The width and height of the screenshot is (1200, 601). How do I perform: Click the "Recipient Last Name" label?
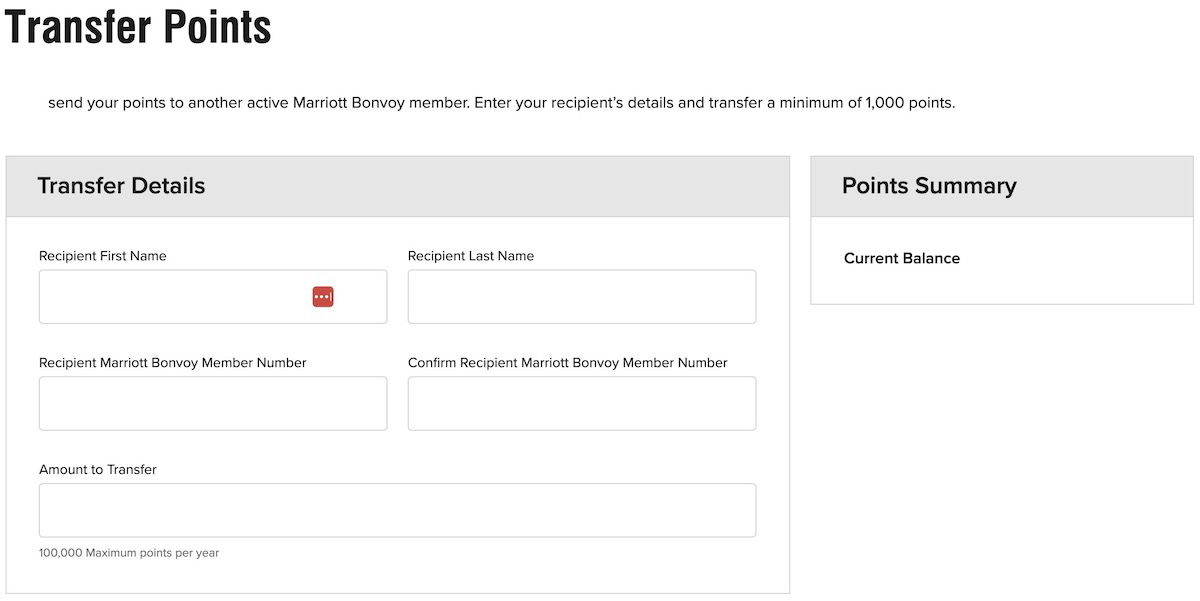pos(471,256)
